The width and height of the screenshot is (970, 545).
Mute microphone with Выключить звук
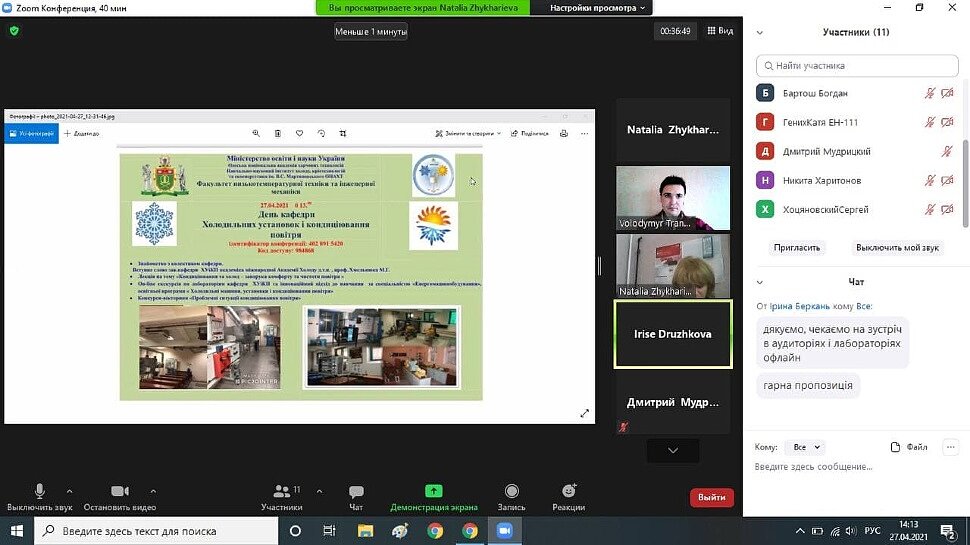(40, 492)
